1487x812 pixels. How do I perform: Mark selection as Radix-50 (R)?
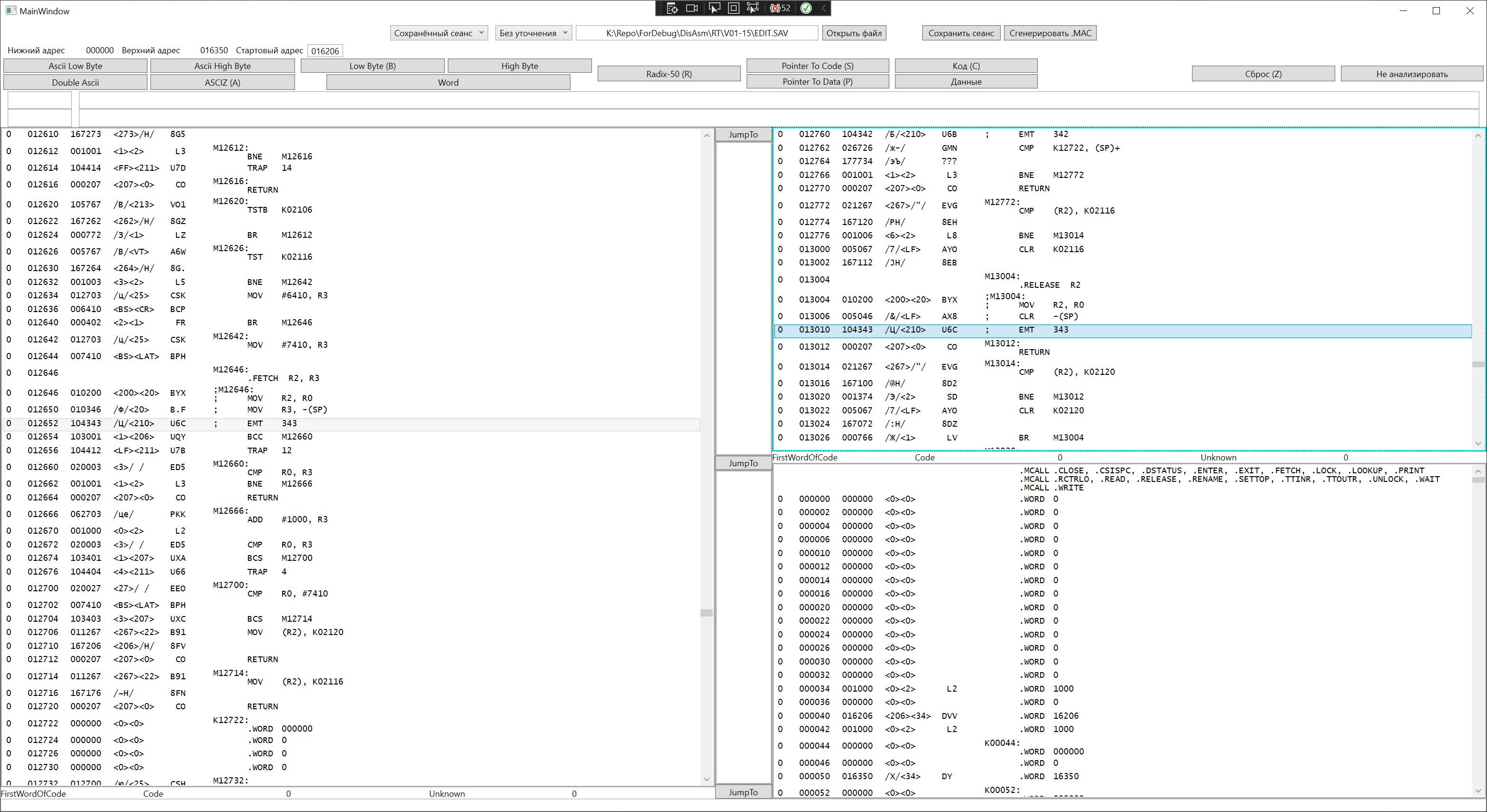669,74
